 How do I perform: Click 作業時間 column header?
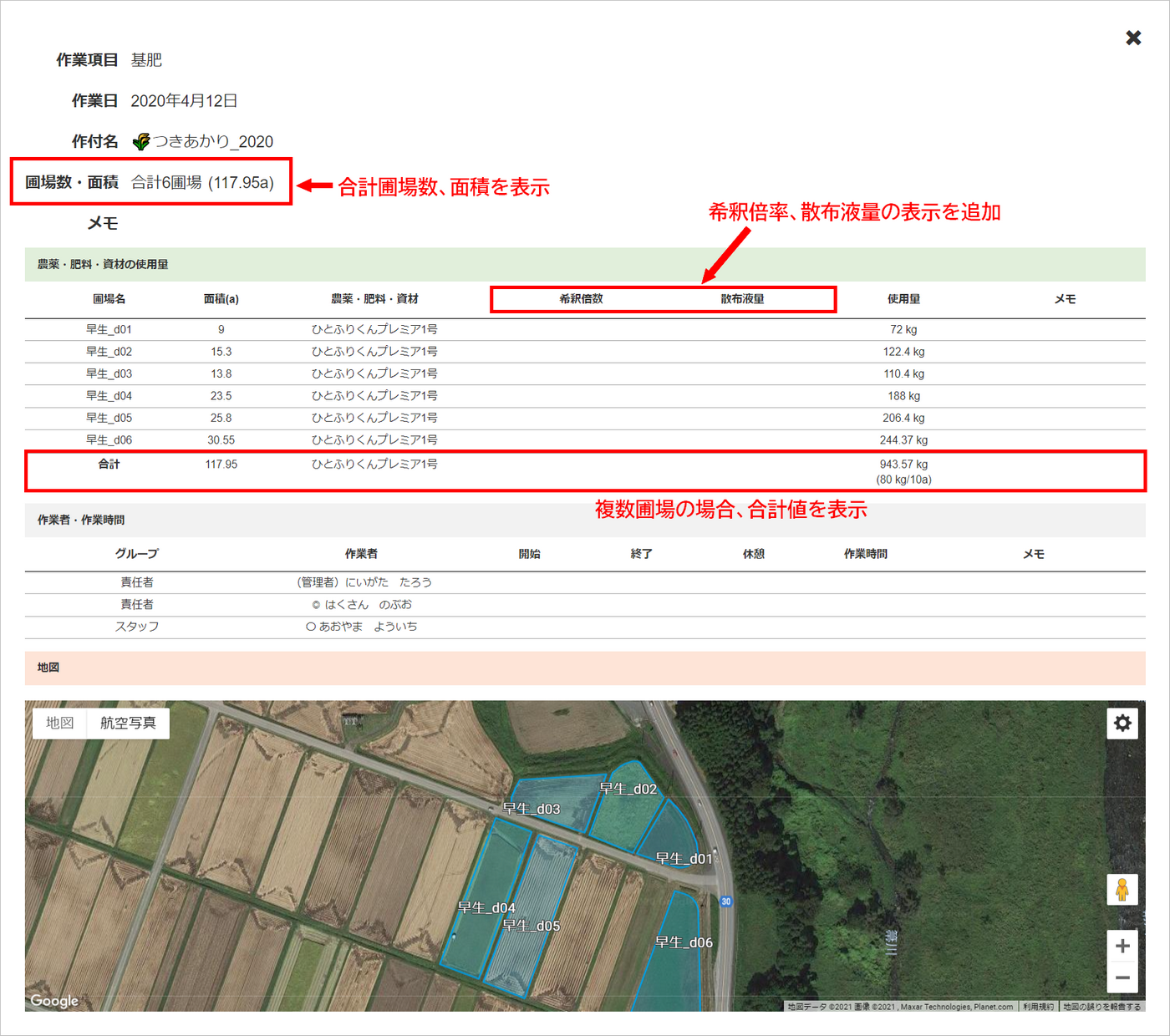(x=866, y=554)
